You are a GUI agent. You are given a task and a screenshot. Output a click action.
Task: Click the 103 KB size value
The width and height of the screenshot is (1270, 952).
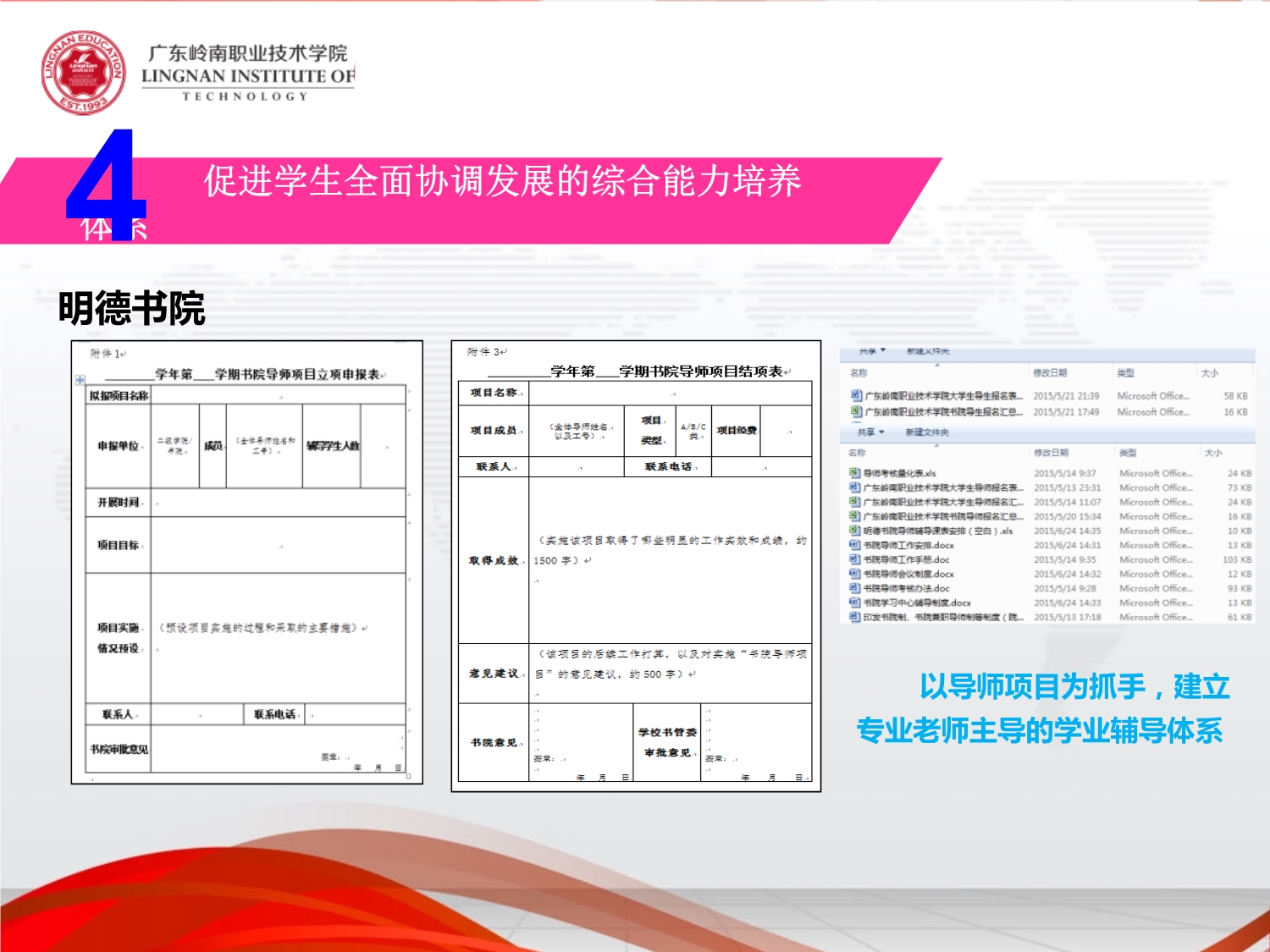click(1237, 560)
